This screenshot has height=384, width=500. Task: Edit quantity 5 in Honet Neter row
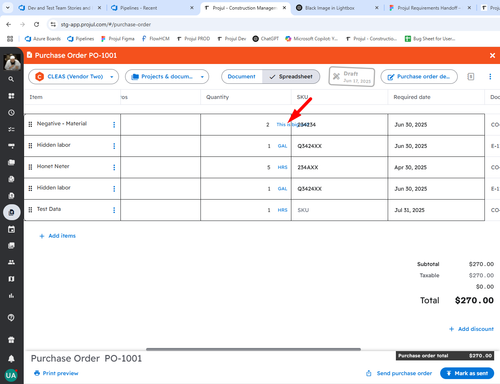pyautogui.click(x=268, y=167)
